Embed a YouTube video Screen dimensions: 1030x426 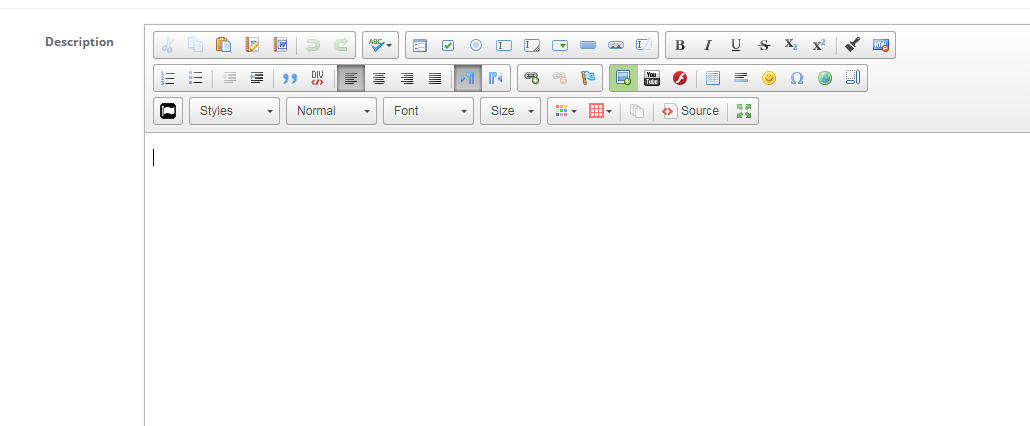pyautogui.click(x=652, y=78)
